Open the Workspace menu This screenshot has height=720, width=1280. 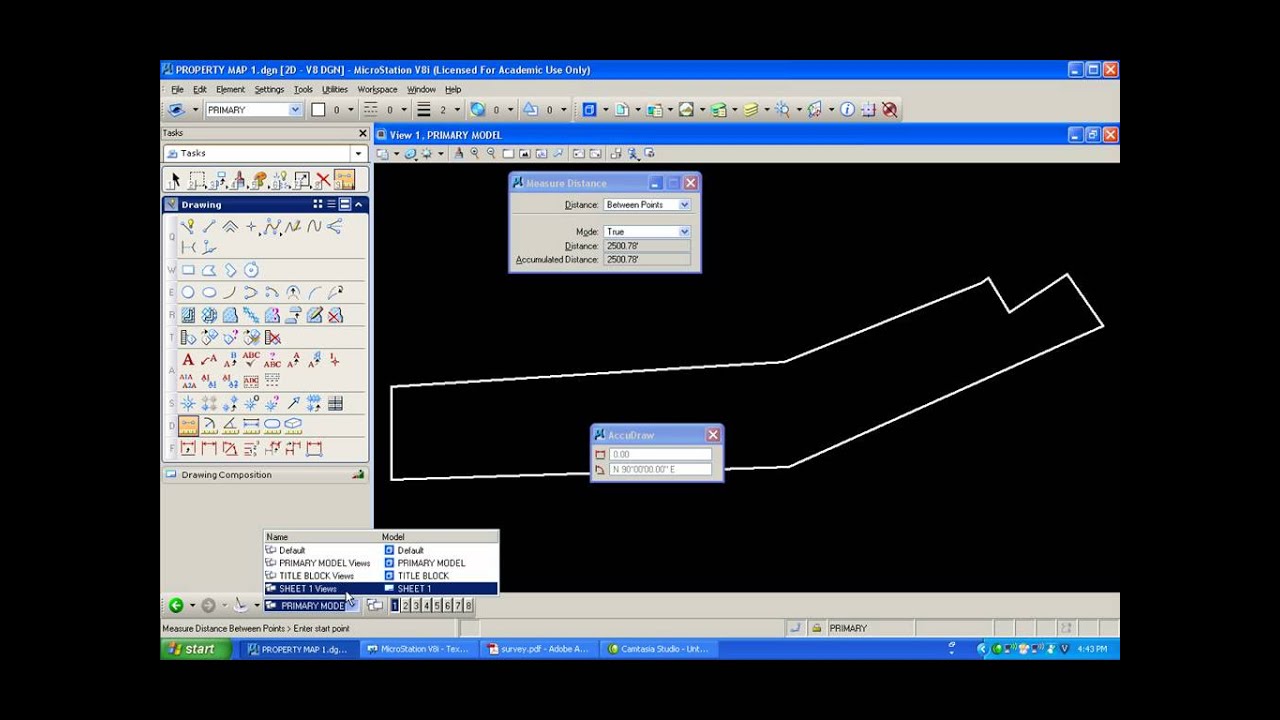[377, 89]
